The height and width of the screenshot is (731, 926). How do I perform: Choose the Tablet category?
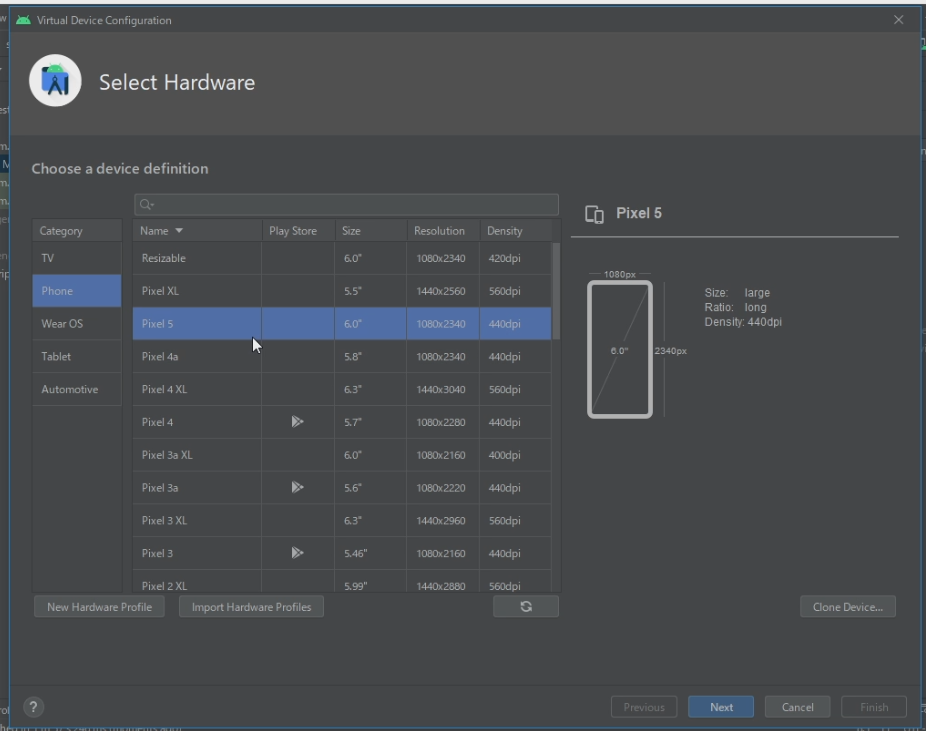76,357
